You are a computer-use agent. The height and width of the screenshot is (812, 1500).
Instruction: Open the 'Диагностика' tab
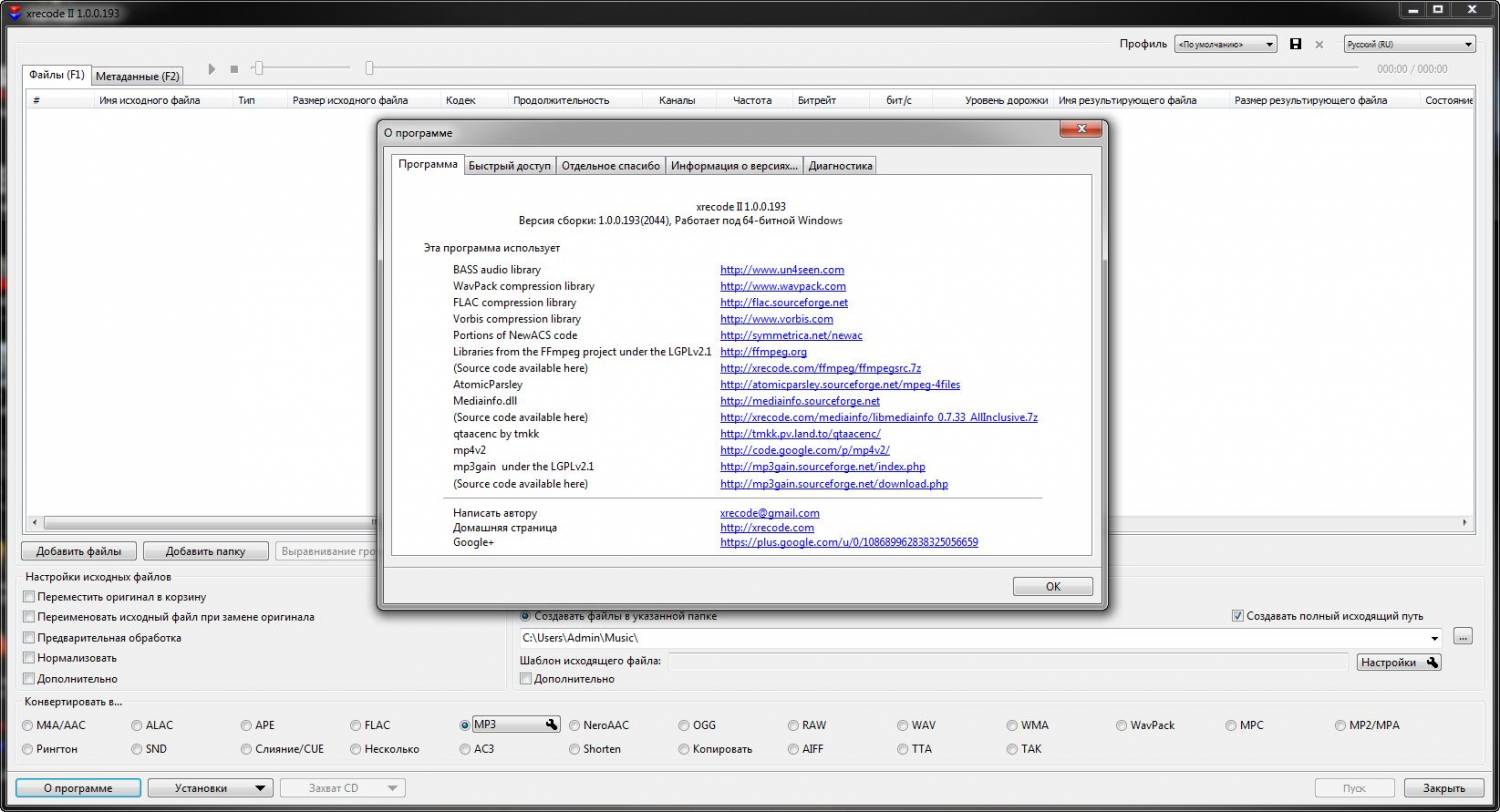point(840,166)
